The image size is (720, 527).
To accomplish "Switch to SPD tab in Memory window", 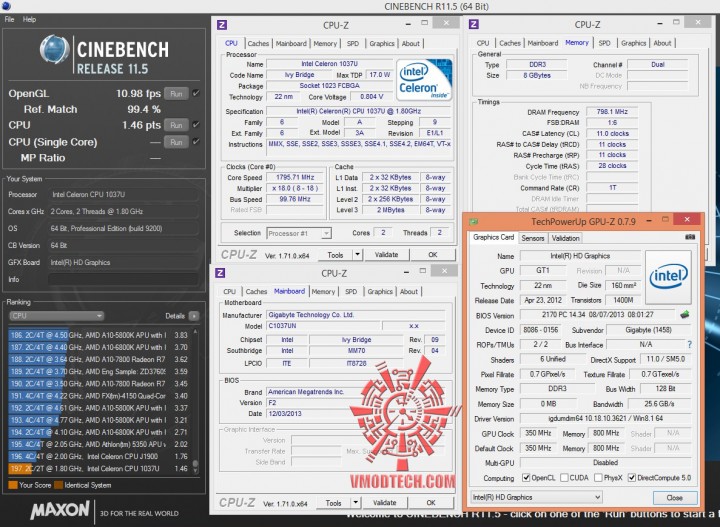I will 604,43.
